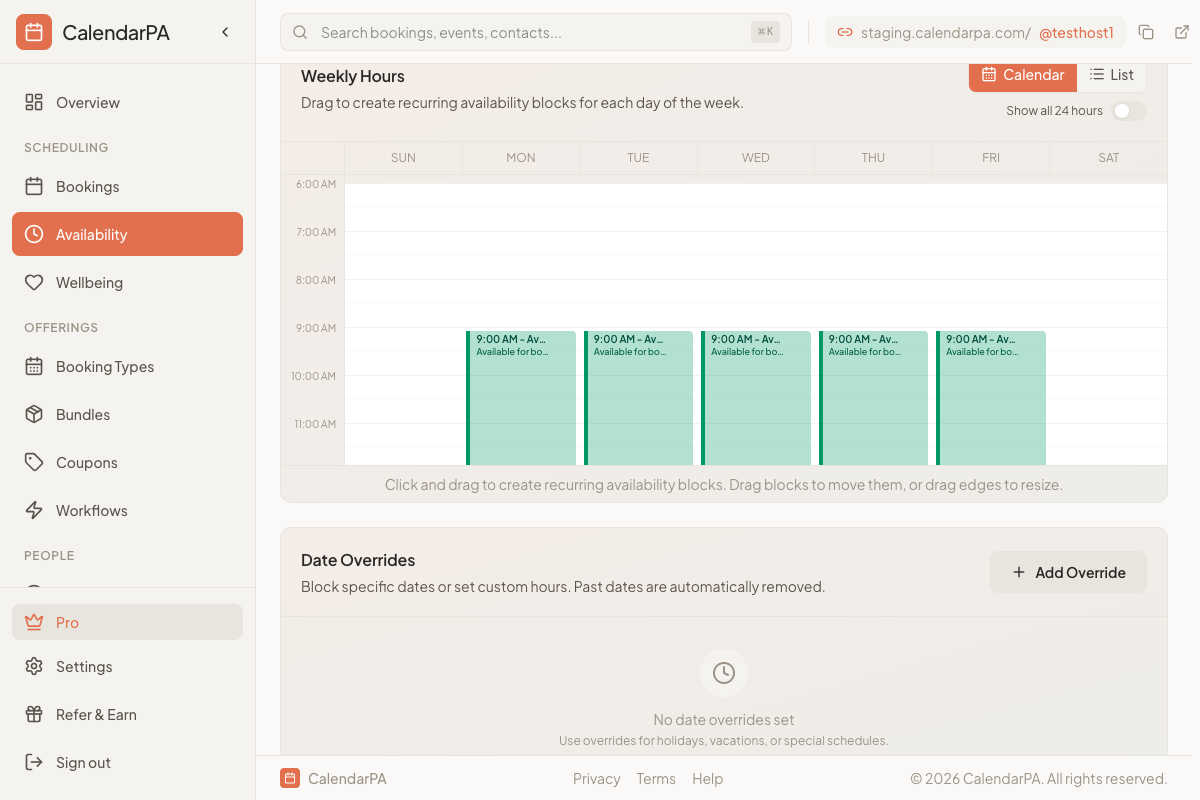Select the Bundles tag icon
1200x800 pixels.
33,414
